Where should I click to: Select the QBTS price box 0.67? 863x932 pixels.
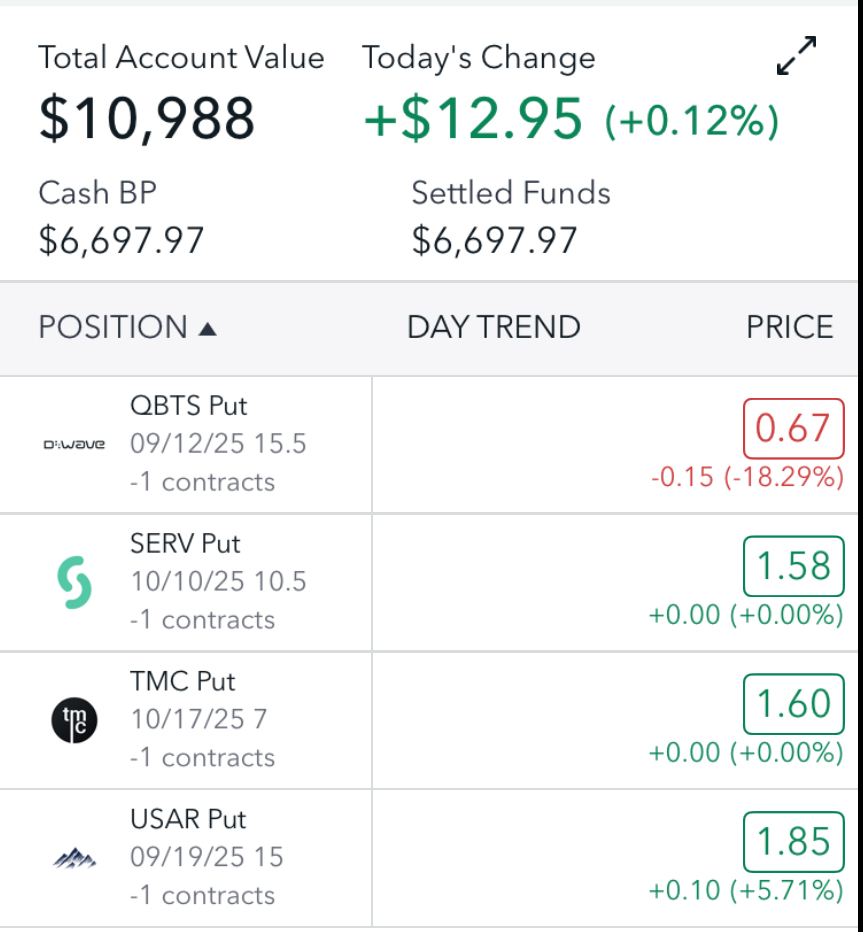pos(793,428)
